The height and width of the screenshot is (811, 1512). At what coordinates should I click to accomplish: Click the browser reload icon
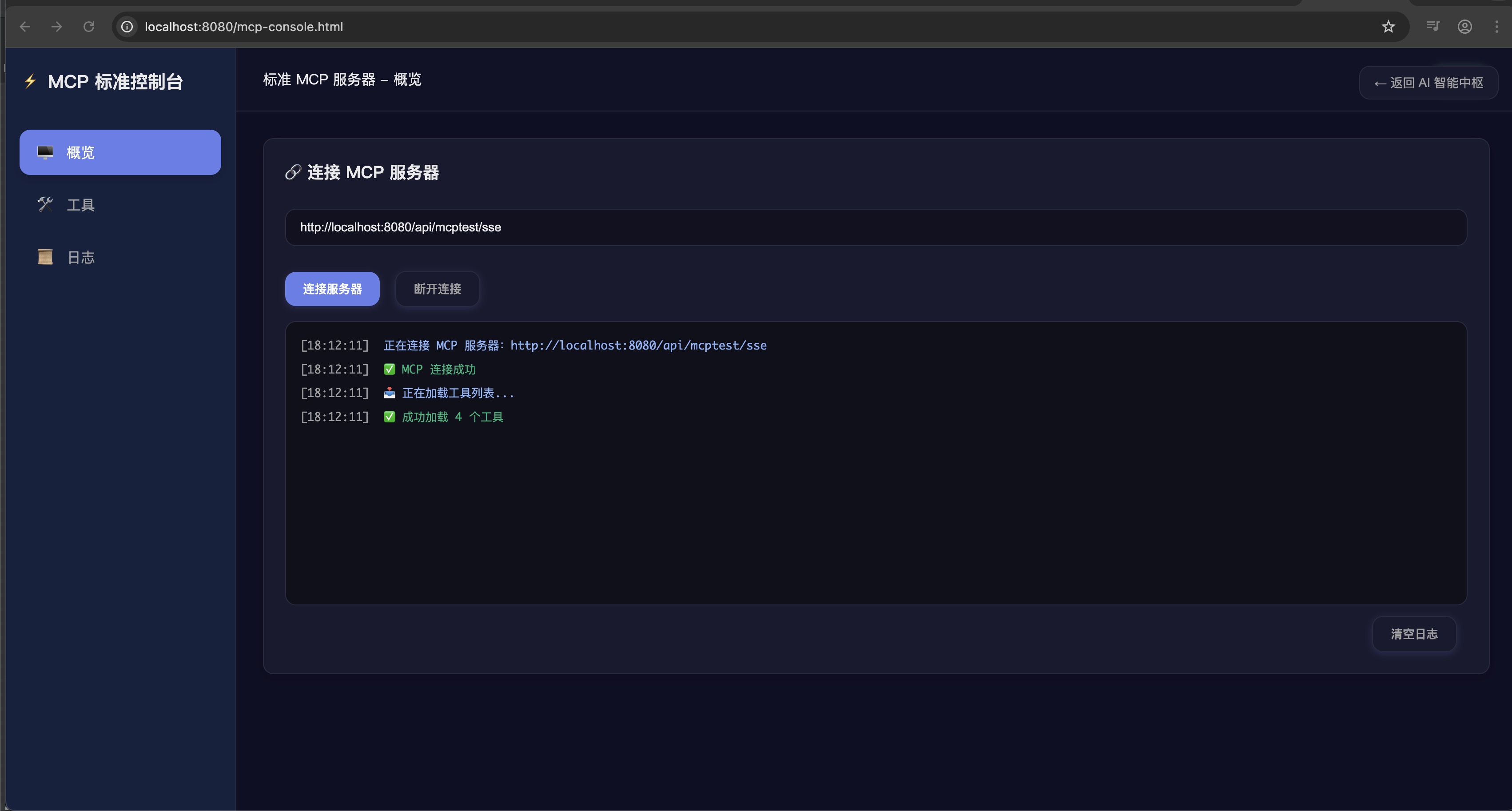[x=89, y=26]
